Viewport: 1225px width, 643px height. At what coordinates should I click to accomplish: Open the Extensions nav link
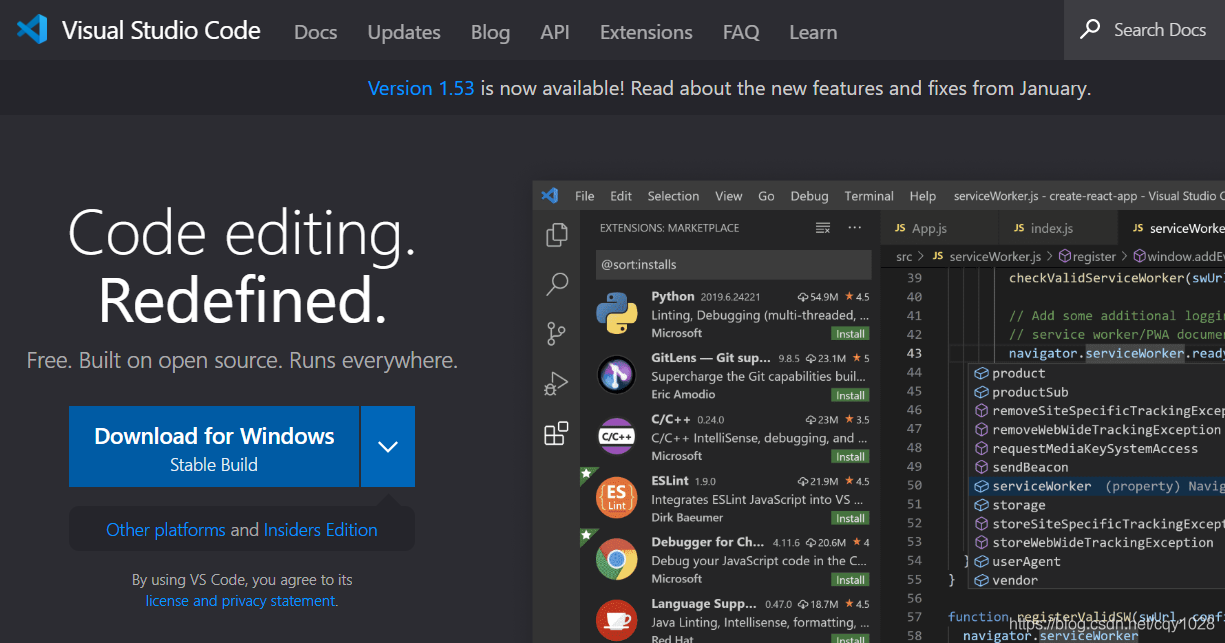pos(646,32)
